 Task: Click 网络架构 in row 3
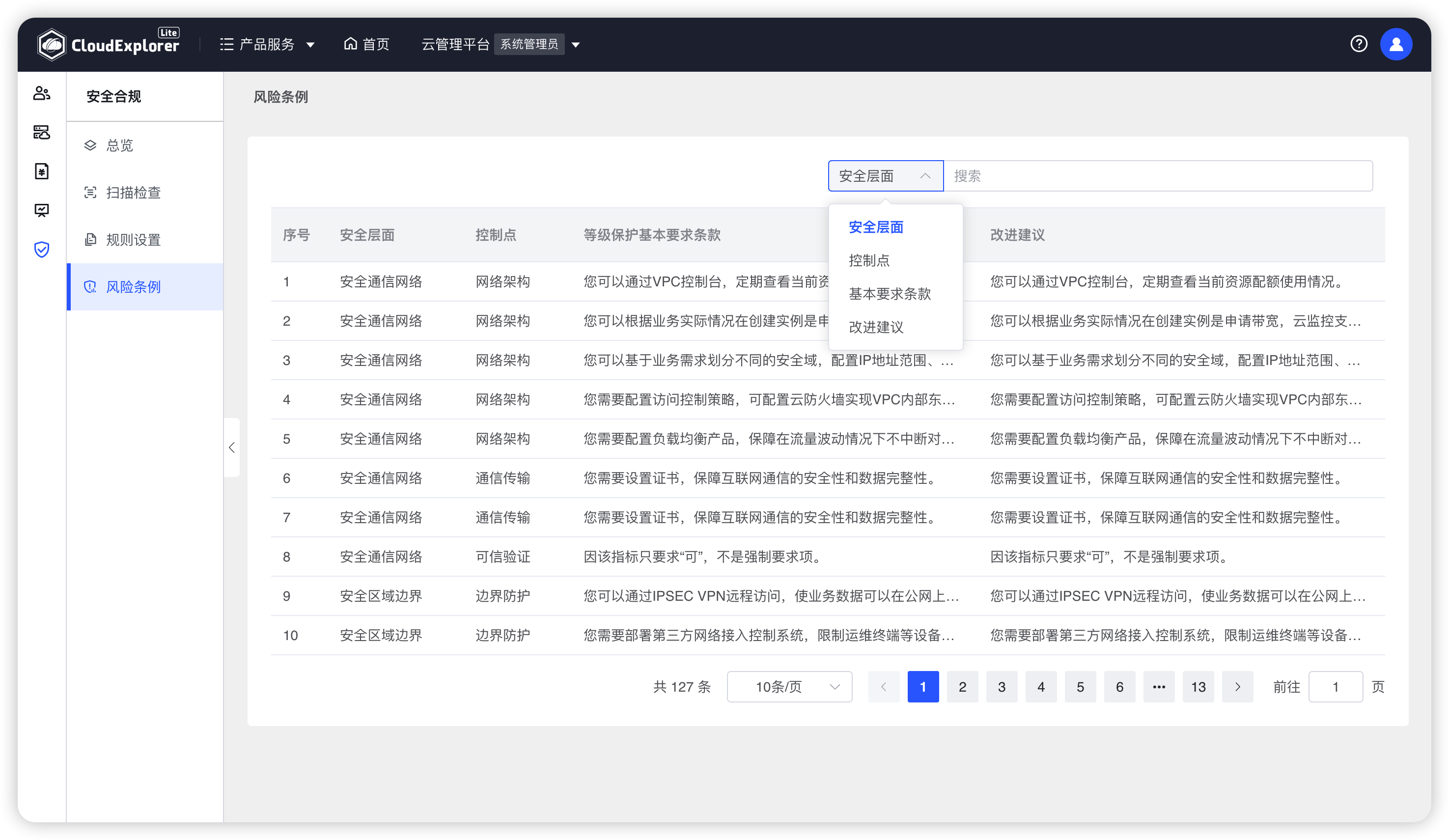[x=502, y=361]
